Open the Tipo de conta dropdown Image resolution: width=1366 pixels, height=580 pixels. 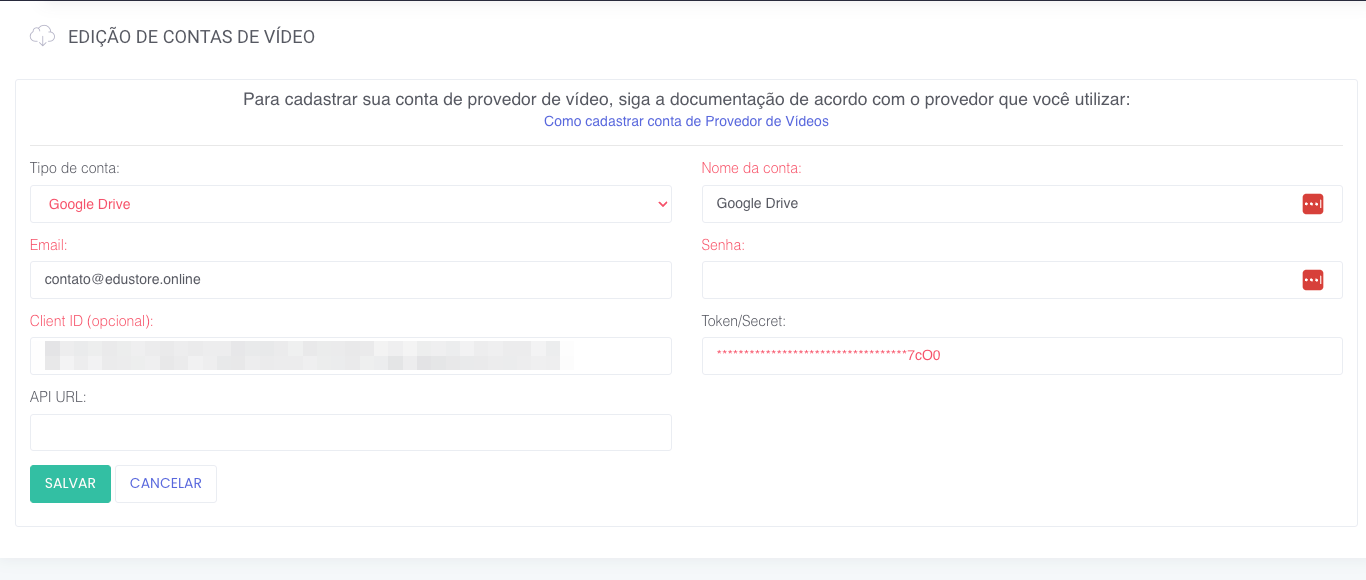pyautogui.click(x=350, y=204)
